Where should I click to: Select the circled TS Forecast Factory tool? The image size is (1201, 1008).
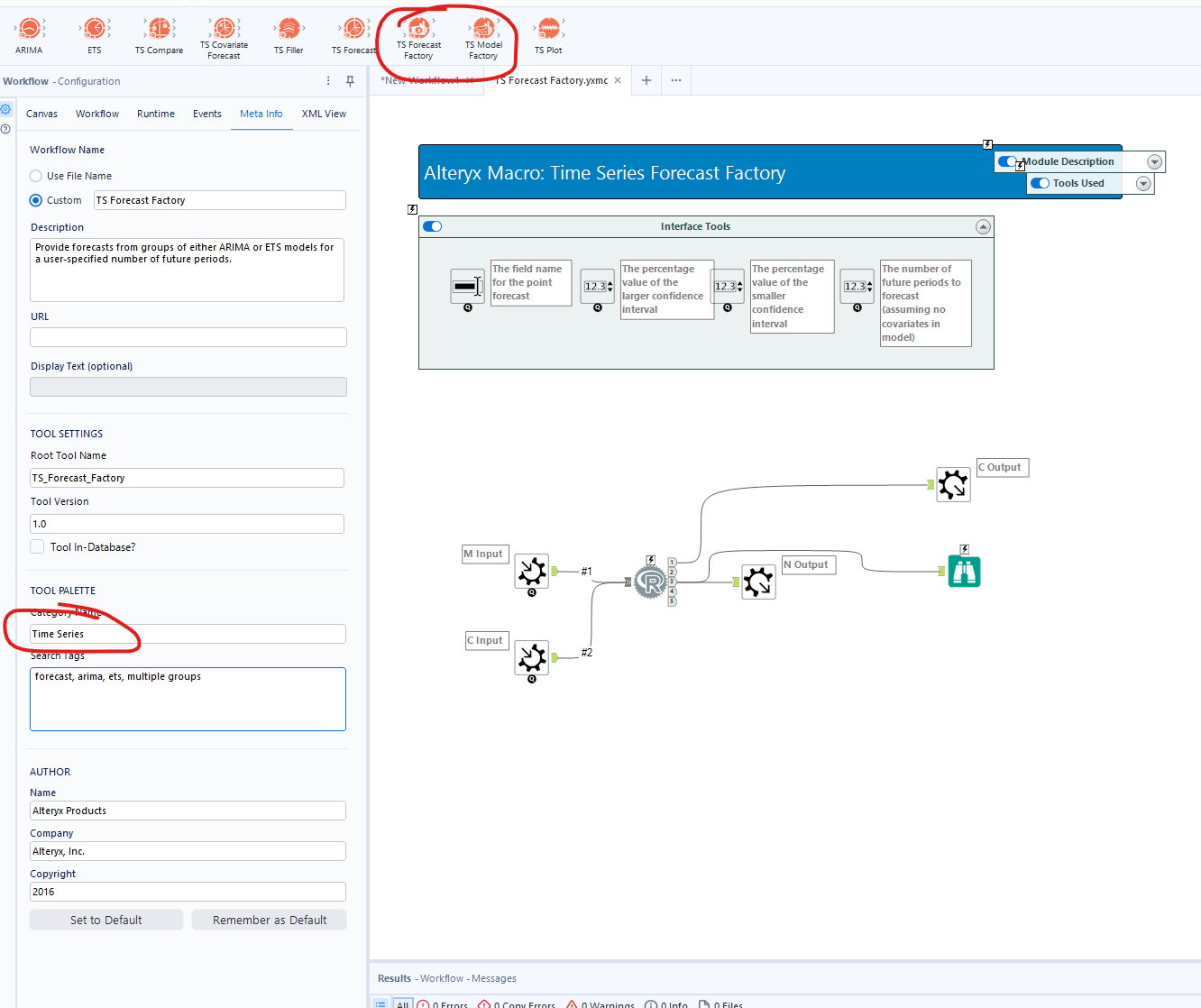417,30
